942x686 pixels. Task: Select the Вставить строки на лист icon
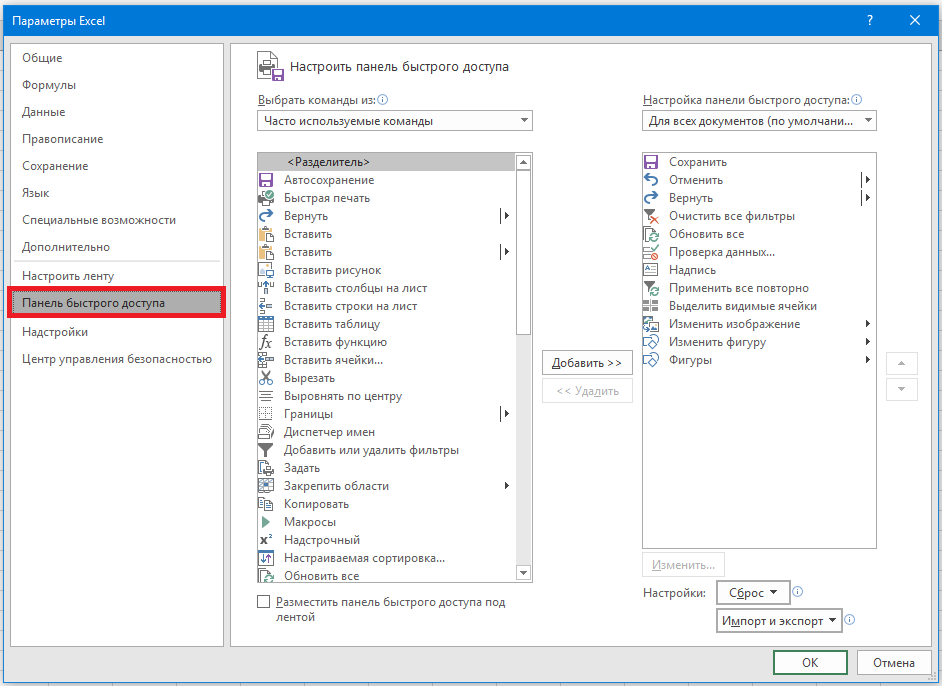point(266,306)
